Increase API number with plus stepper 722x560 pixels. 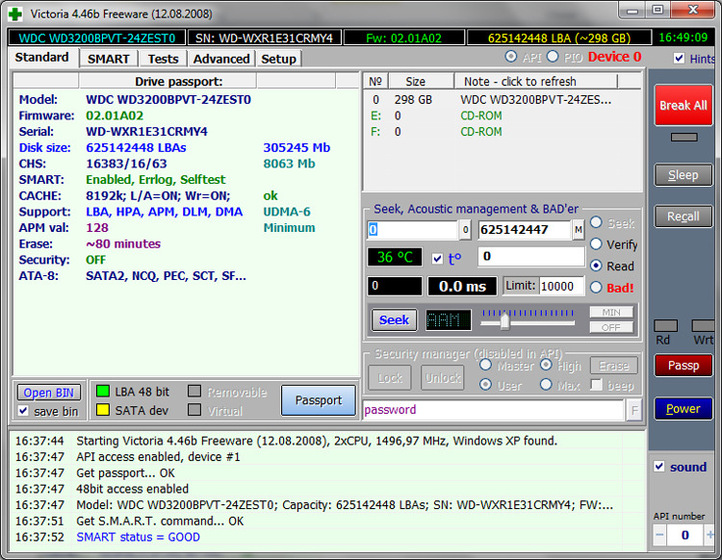click(711, 536)
